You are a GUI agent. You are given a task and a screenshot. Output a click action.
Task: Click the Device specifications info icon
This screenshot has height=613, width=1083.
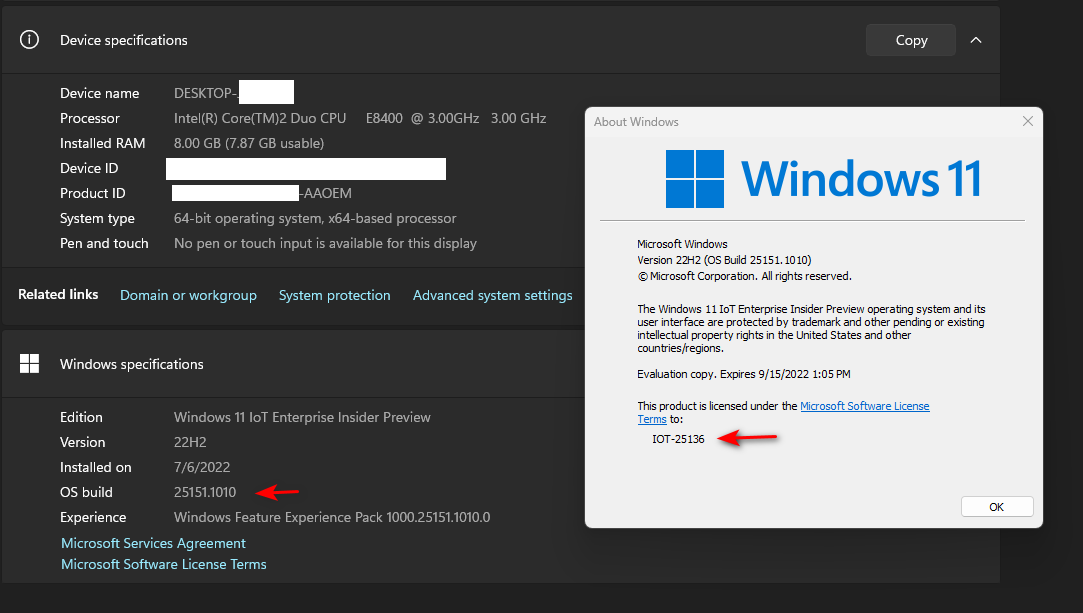click(29, 40)
